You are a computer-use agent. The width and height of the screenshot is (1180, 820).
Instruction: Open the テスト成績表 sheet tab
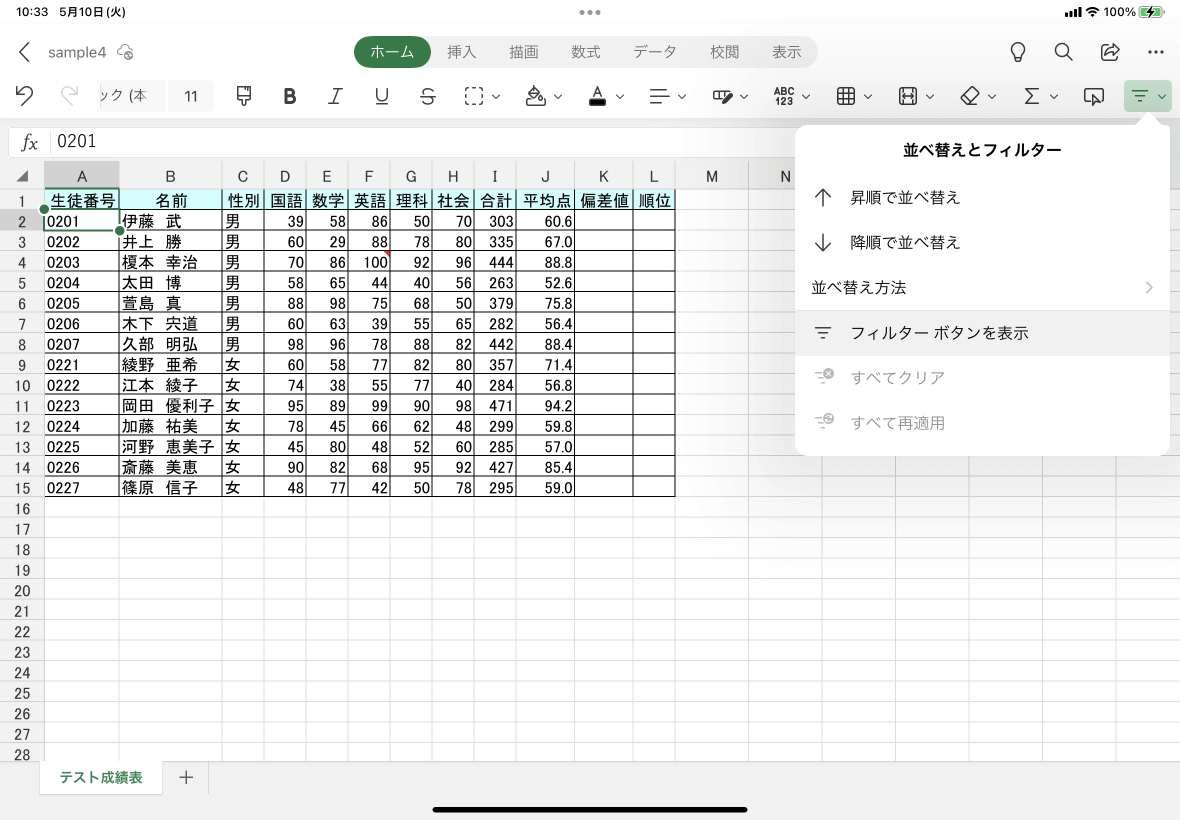tap(101, 777)
